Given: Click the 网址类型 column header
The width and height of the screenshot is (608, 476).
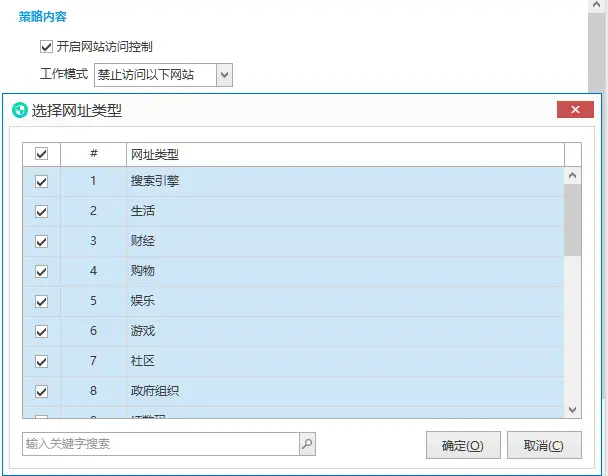Looking at the screenshot, I should click(x=344, y=154).
